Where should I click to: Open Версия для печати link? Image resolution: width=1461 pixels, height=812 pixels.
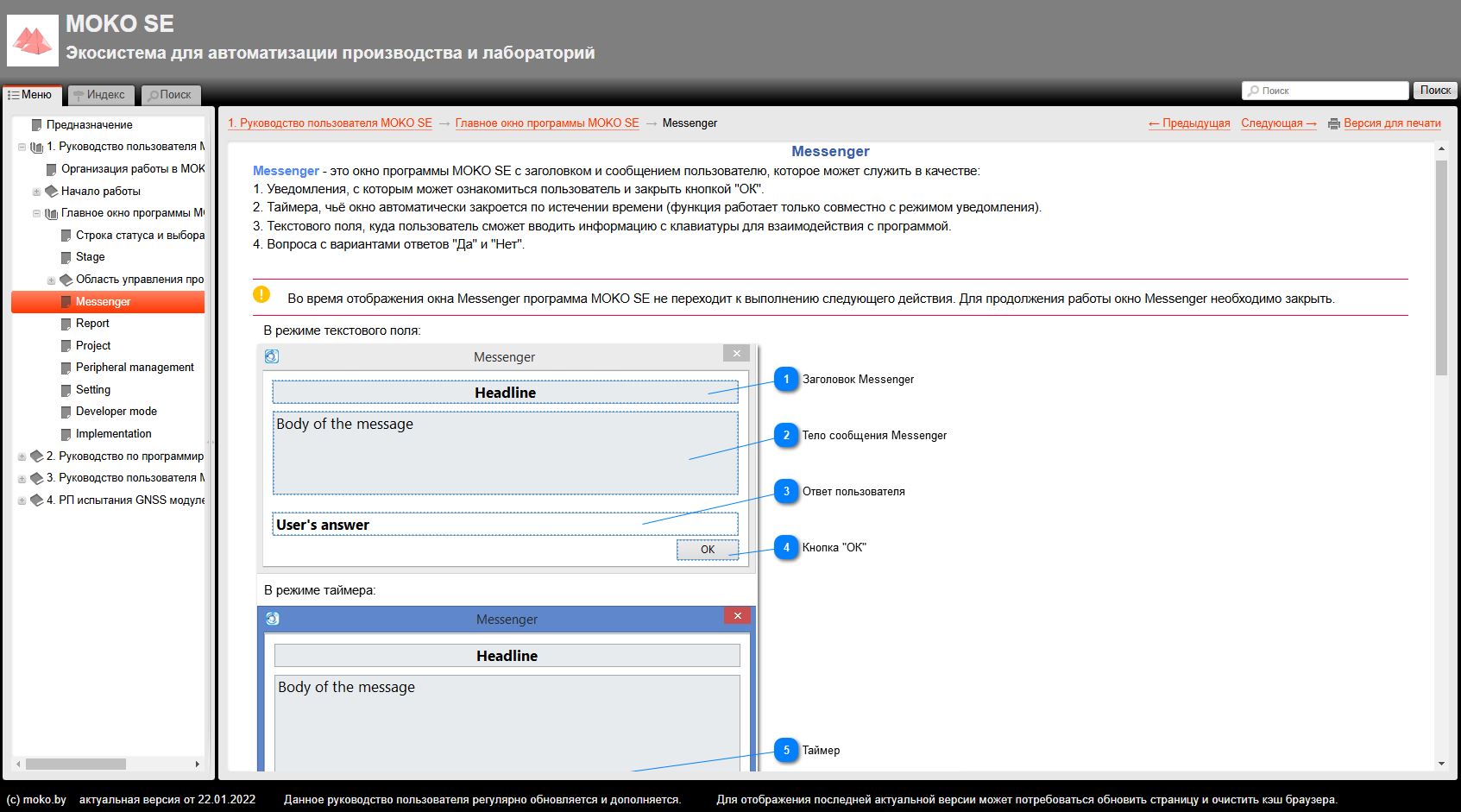(x=1392, y=123)
